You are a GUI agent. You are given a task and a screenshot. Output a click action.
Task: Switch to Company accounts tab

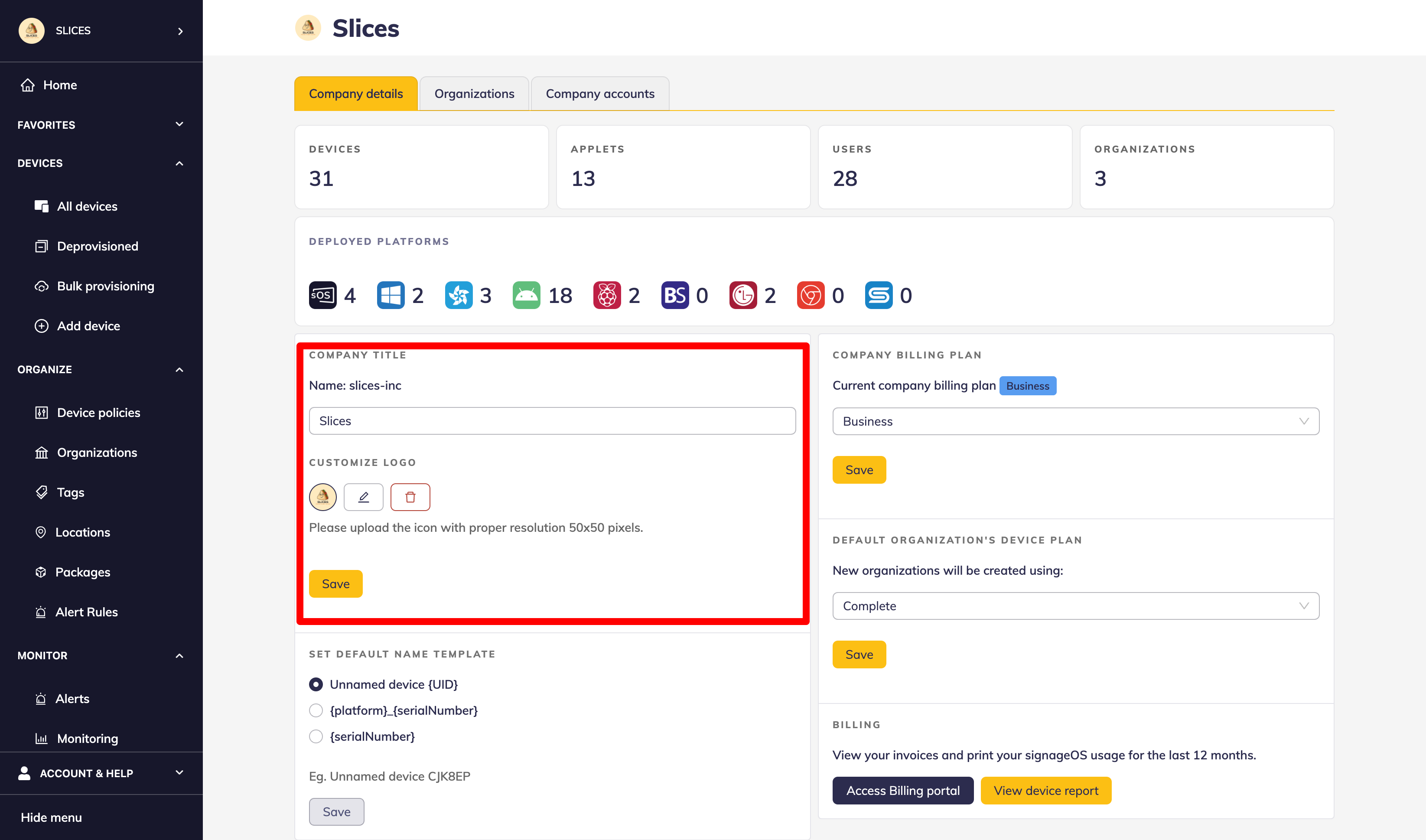click(600, 94)
